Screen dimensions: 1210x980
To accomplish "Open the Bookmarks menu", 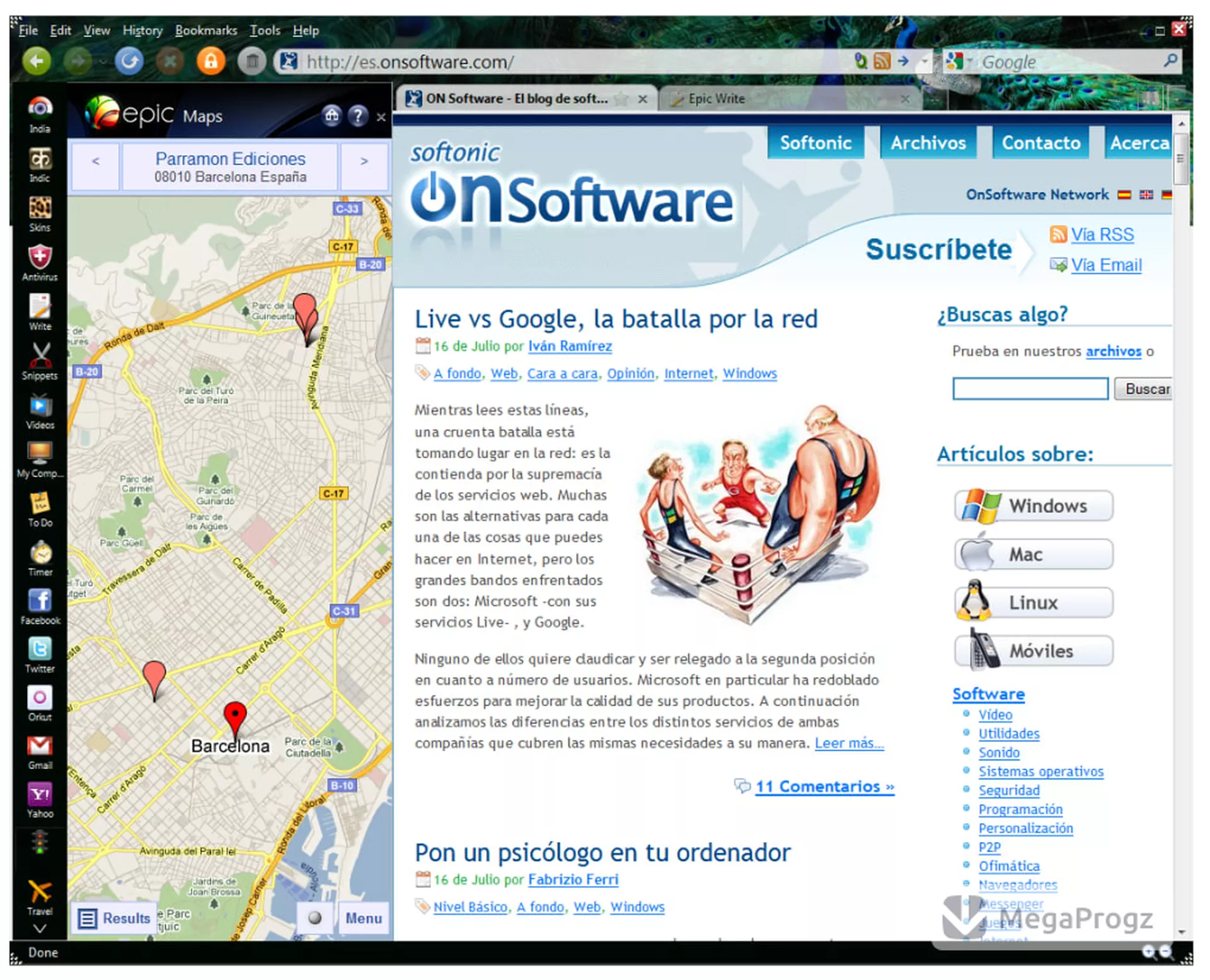I will [x=206, y=30].
